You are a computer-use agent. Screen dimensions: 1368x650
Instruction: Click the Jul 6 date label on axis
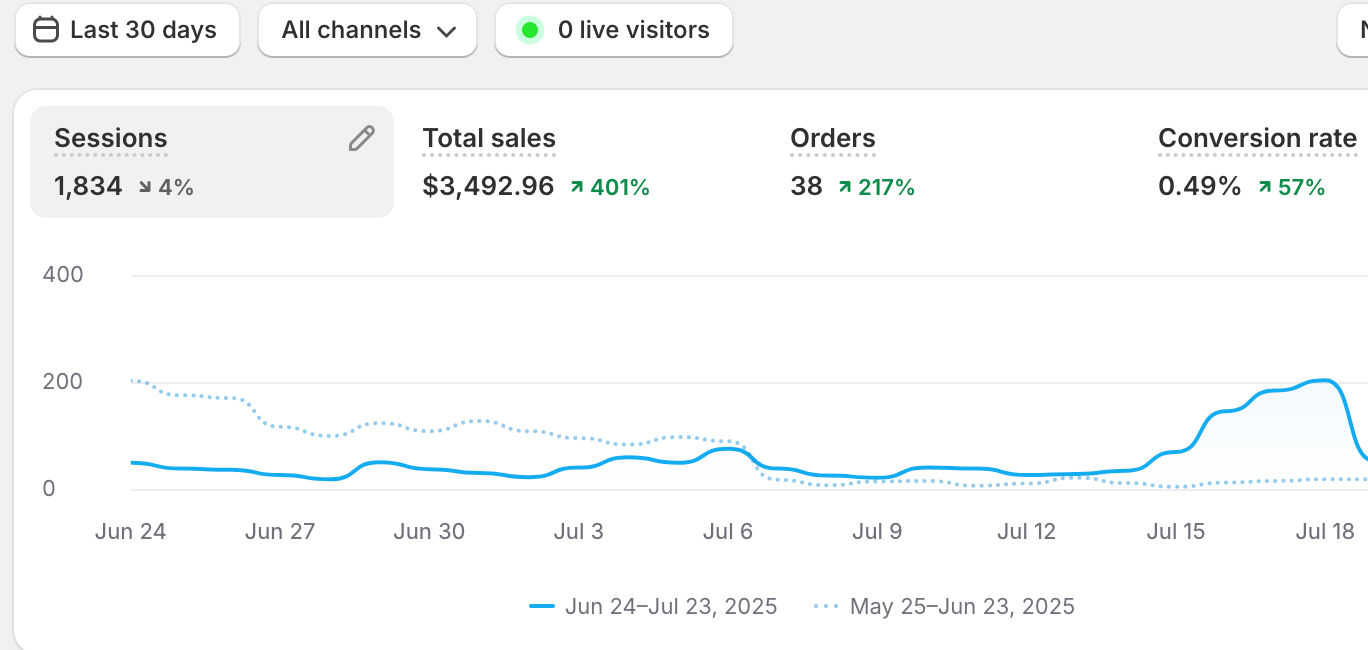(x=727, y=531)
